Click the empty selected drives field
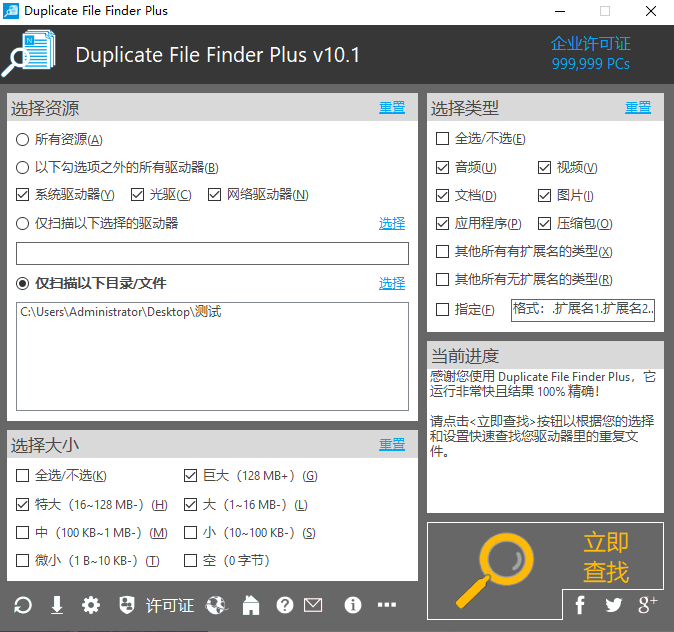Image resolution: width=674 pixels, height=632 pixels. (212, 254)
